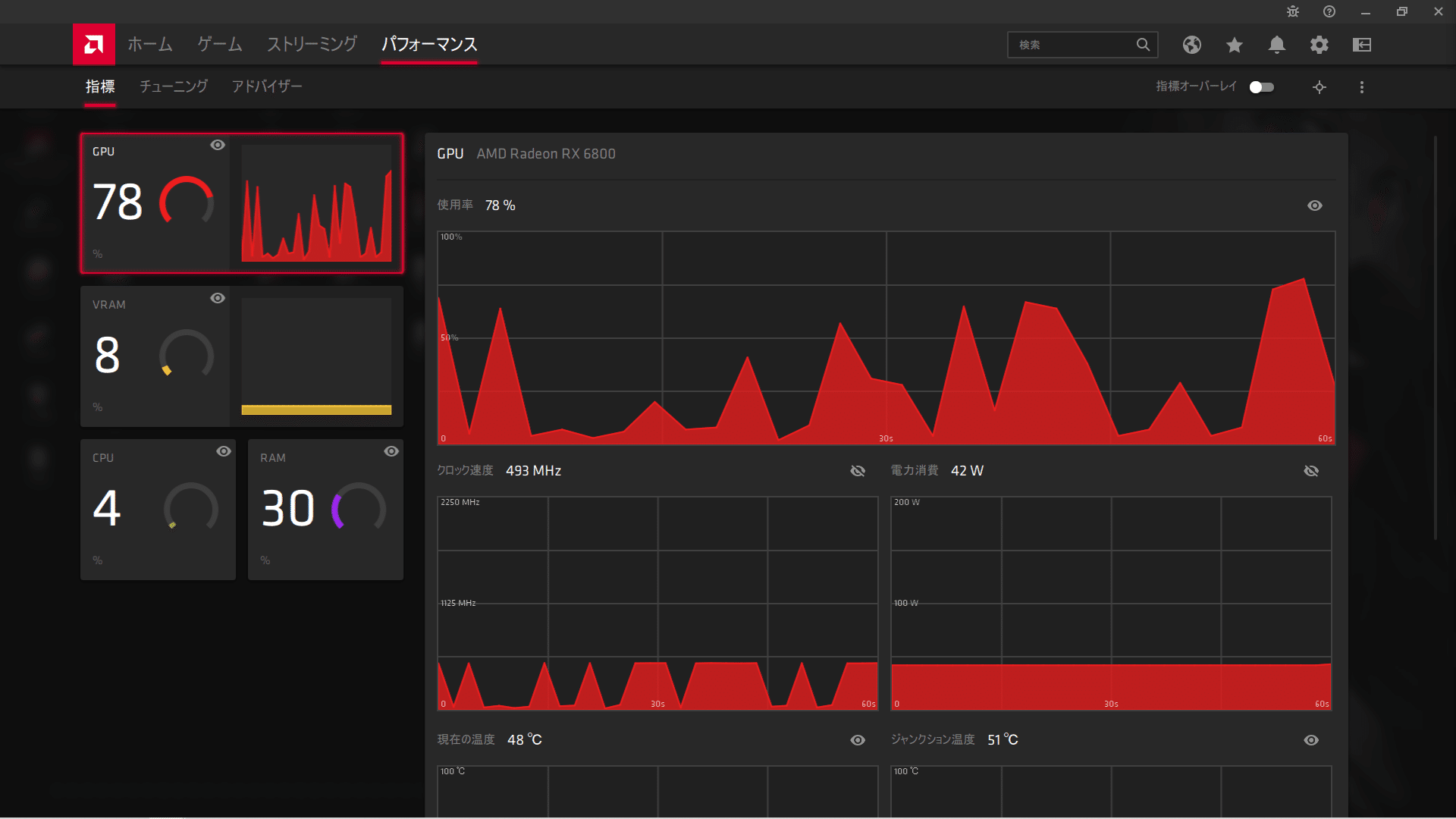Click the 42 W power value
The width and height of the screenshot is (1456, 819).
coord(967,471)
